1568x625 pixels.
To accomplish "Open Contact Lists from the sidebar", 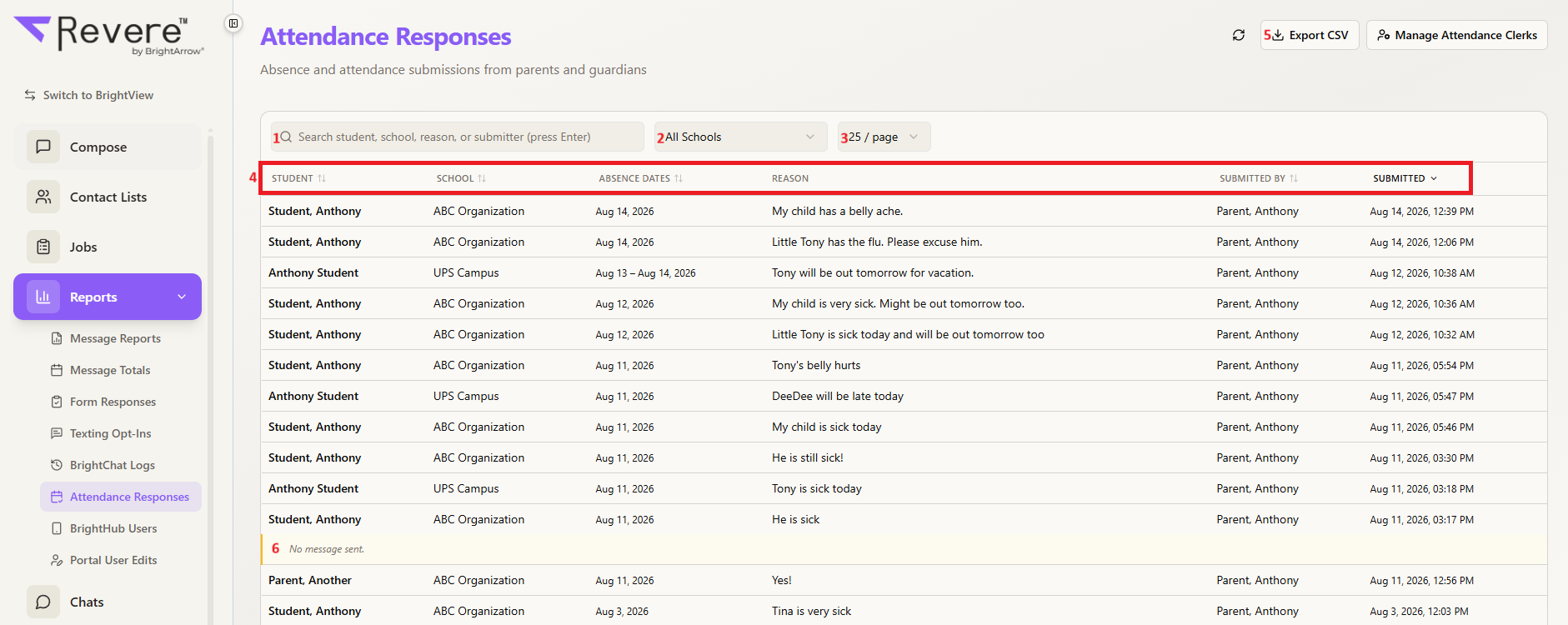I will tap(108, 197).
